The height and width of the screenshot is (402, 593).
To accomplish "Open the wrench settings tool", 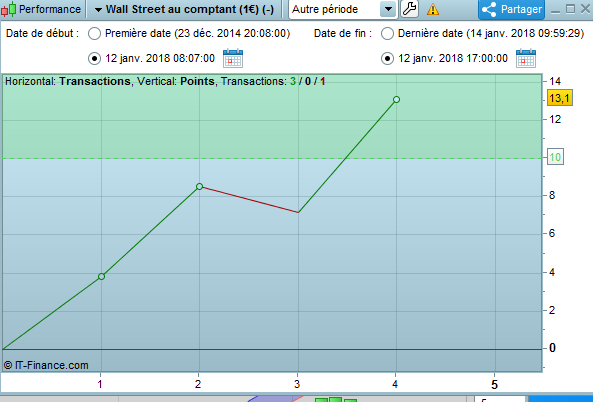I will (x=410, y=9).
